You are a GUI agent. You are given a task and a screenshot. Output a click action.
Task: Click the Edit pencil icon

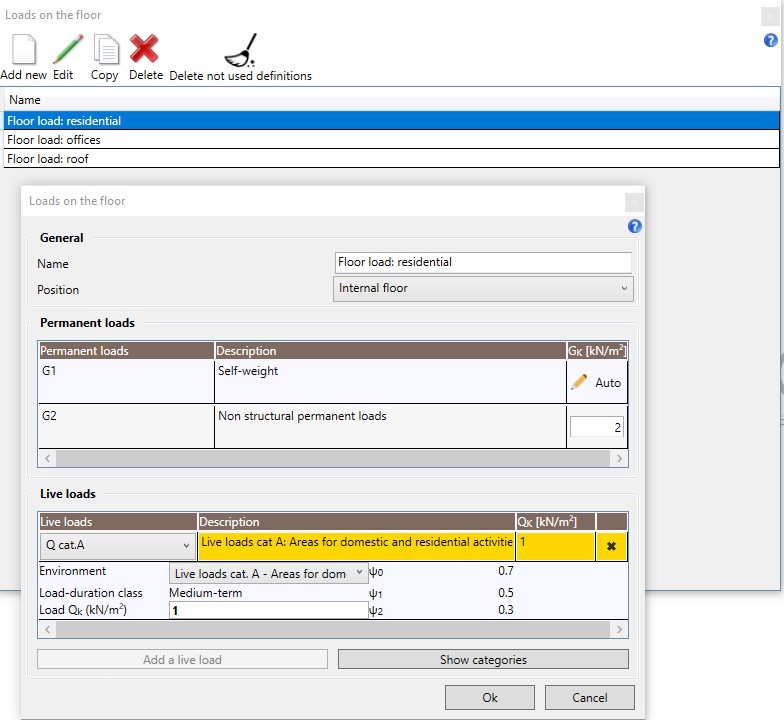[68, 49]
